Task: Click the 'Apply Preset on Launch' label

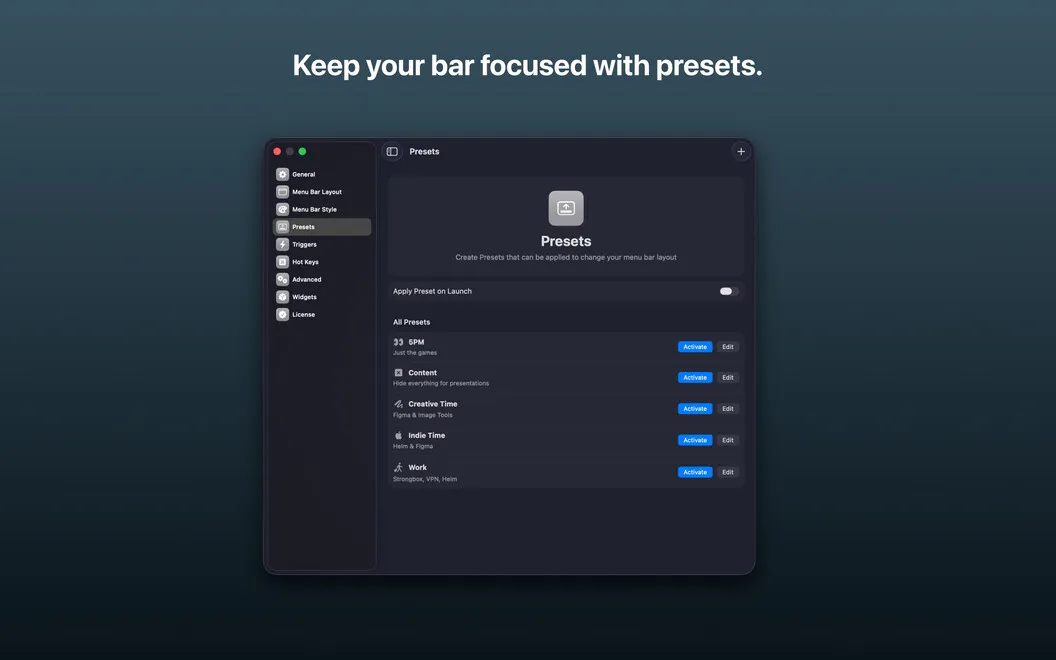Action: click(432, 292)
